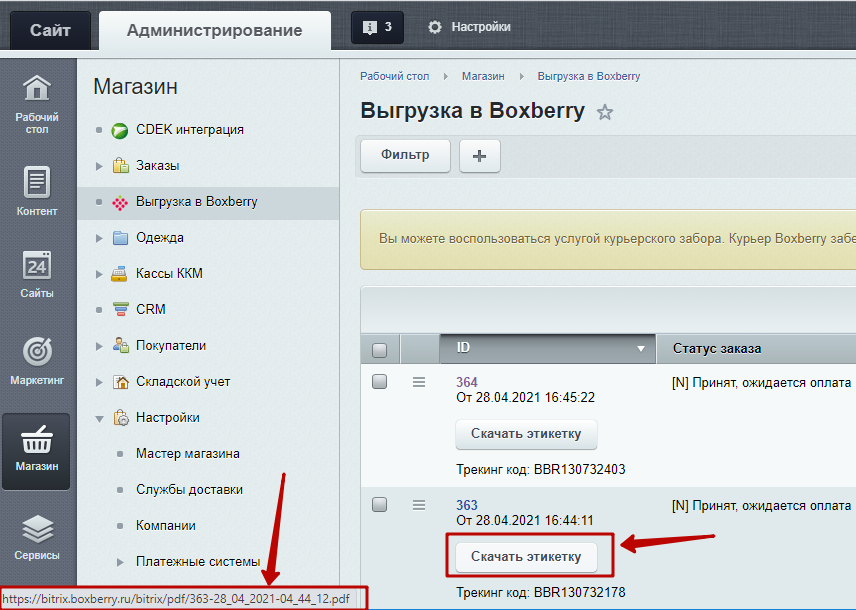Open the Контент sidebar section
This screenshot has height=610, width=856.
tap(37, 192)
